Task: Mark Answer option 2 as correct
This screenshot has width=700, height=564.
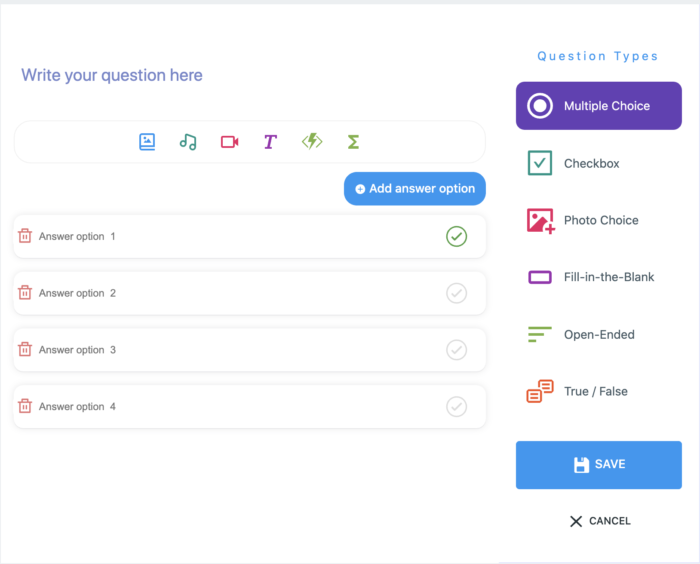Action: [456, 293]
